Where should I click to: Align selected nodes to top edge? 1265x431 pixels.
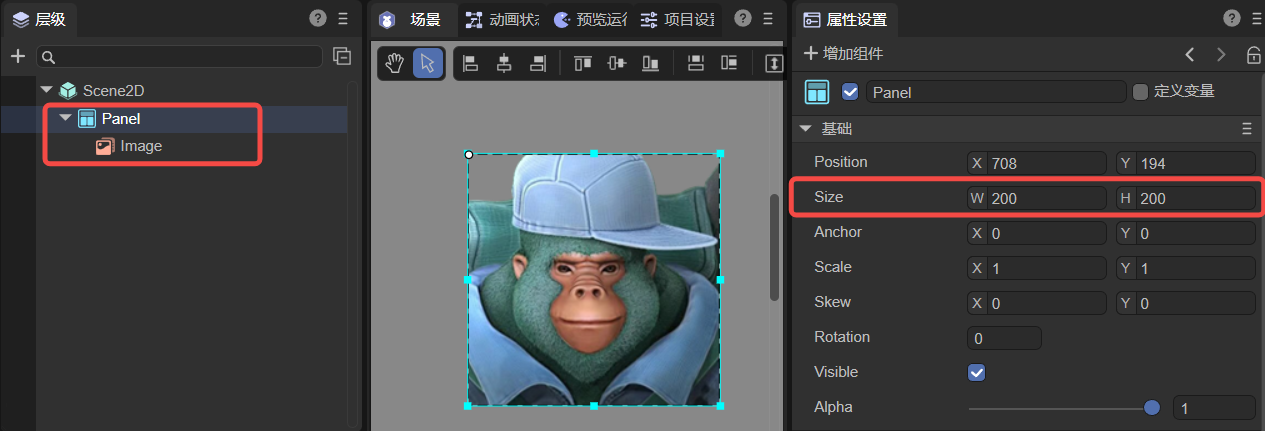583,63
